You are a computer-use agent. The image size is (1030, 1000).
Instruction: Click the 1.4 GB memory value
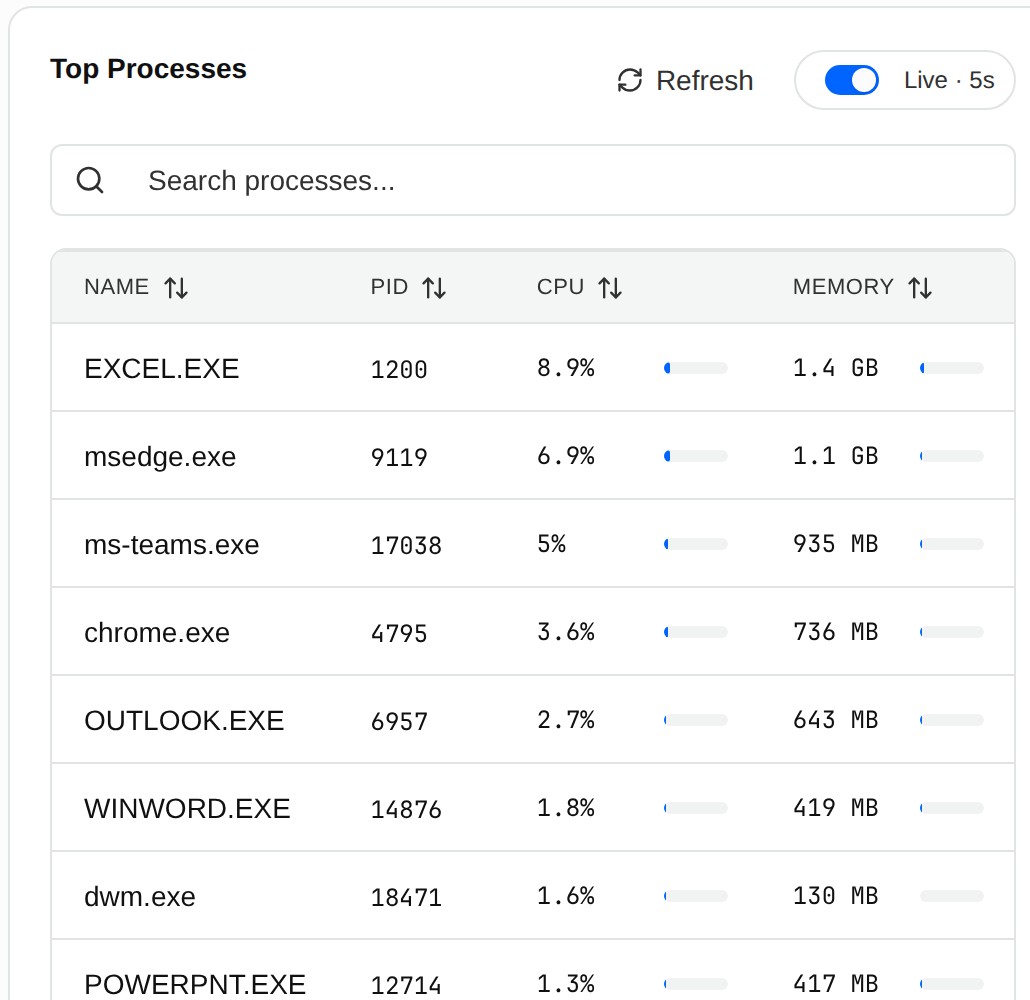pyautogui.click(x=836, y=368)
